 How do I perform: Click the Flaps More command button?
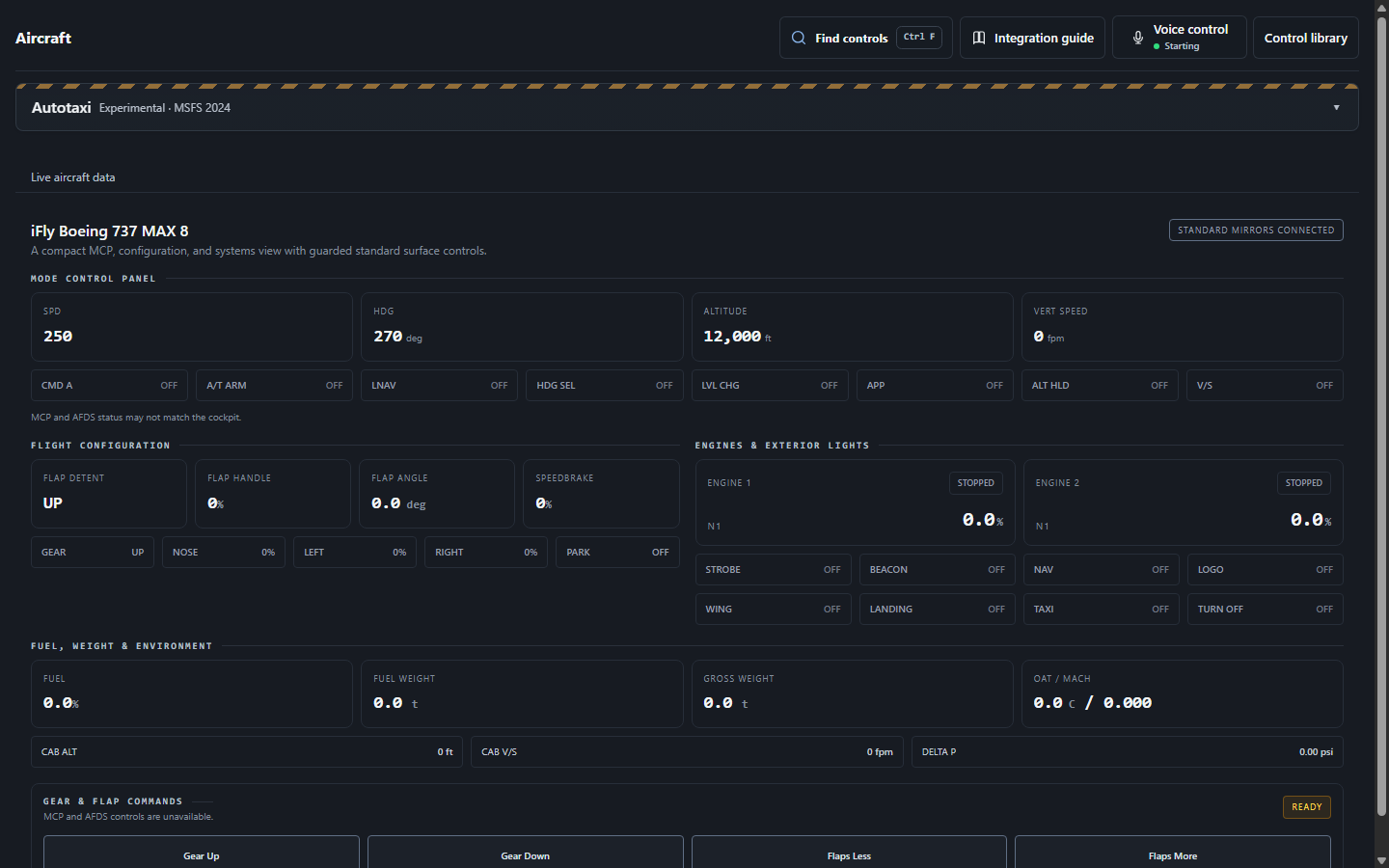(1173, 853)
